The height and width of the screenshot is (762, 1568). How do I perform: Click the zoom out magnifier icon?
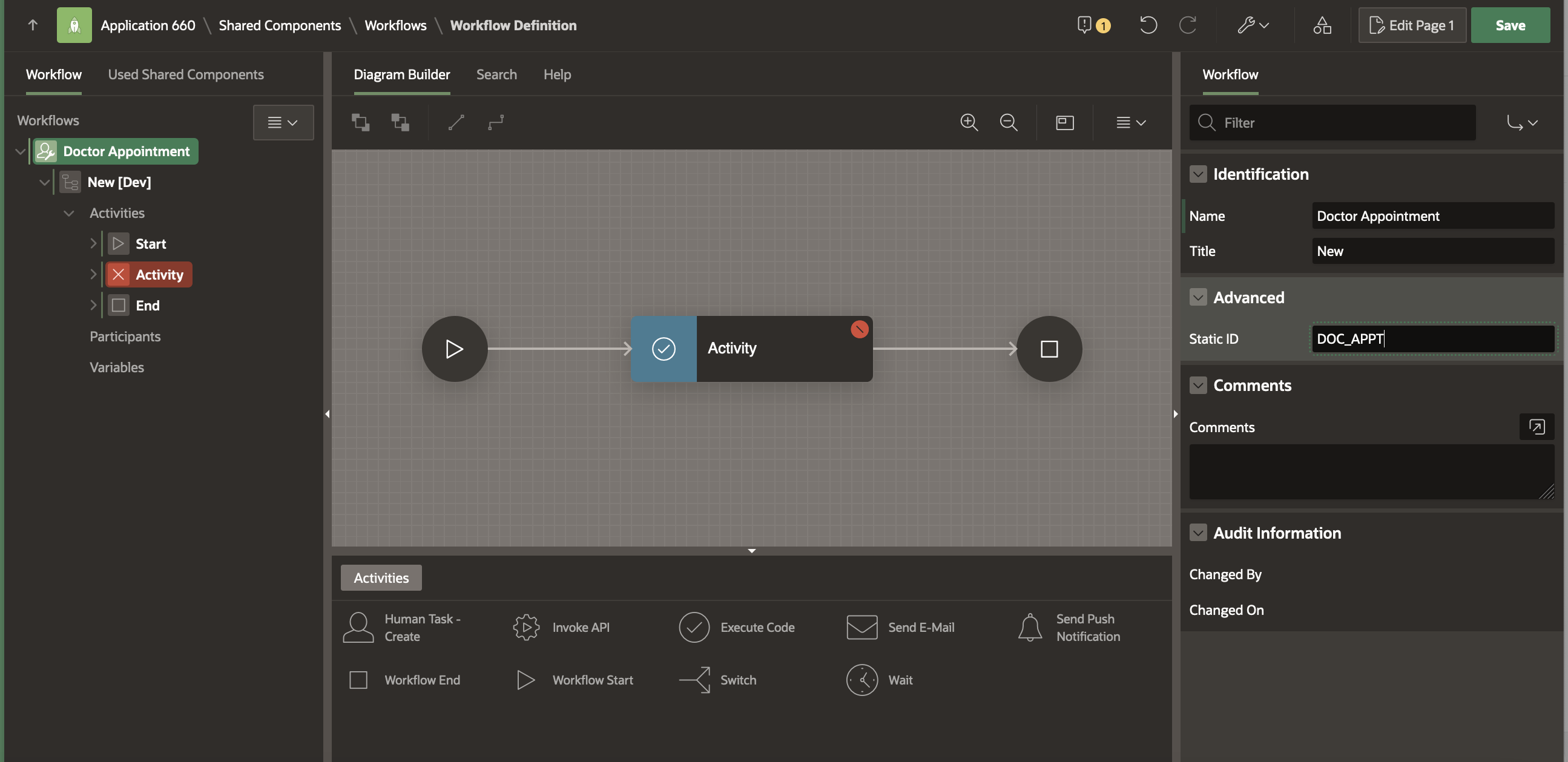[x=1008, y=122]
